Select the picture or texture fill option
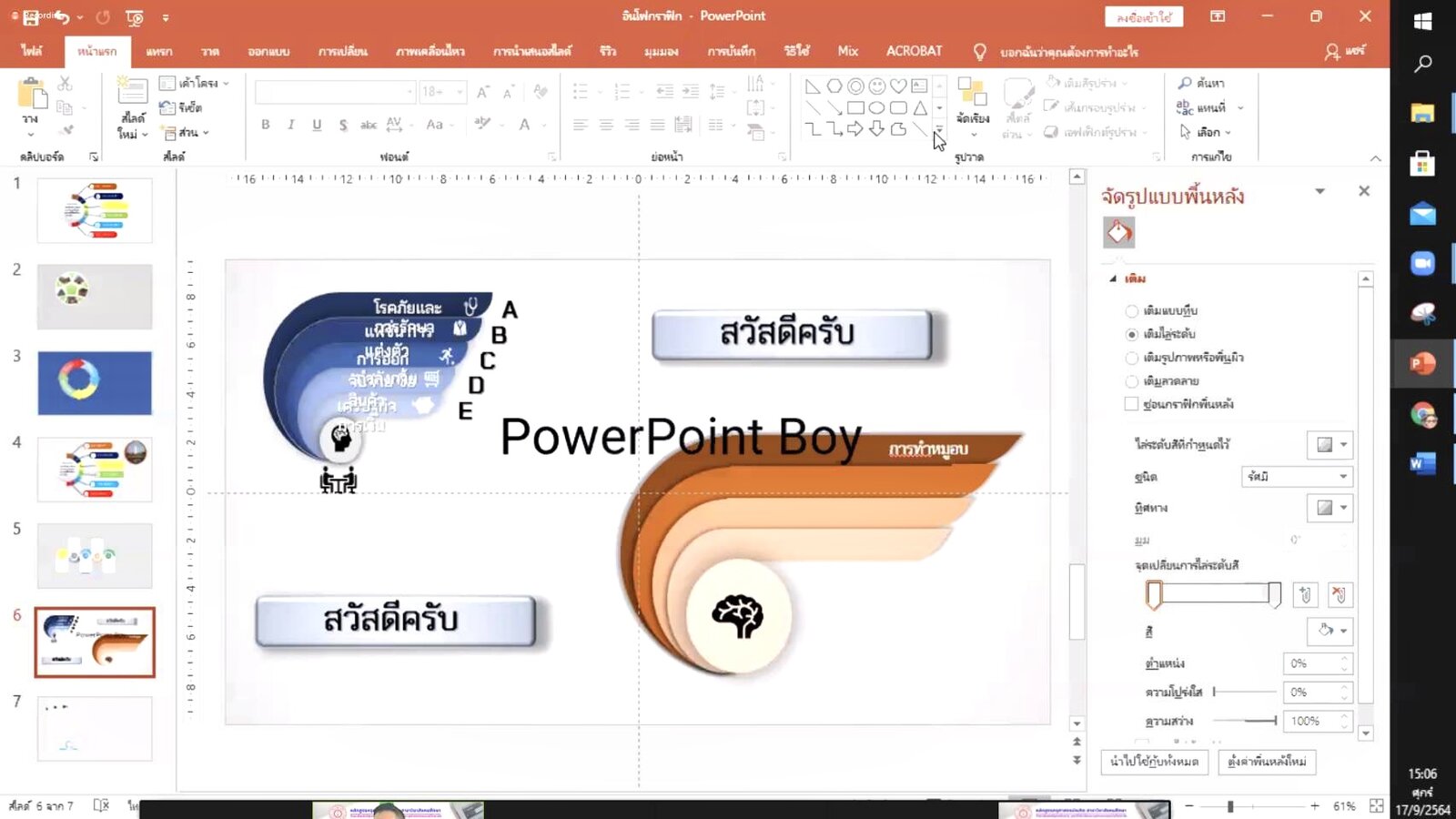Image resolution: width=1456 pixels, height=819 pixels. tap(1132, 358)
